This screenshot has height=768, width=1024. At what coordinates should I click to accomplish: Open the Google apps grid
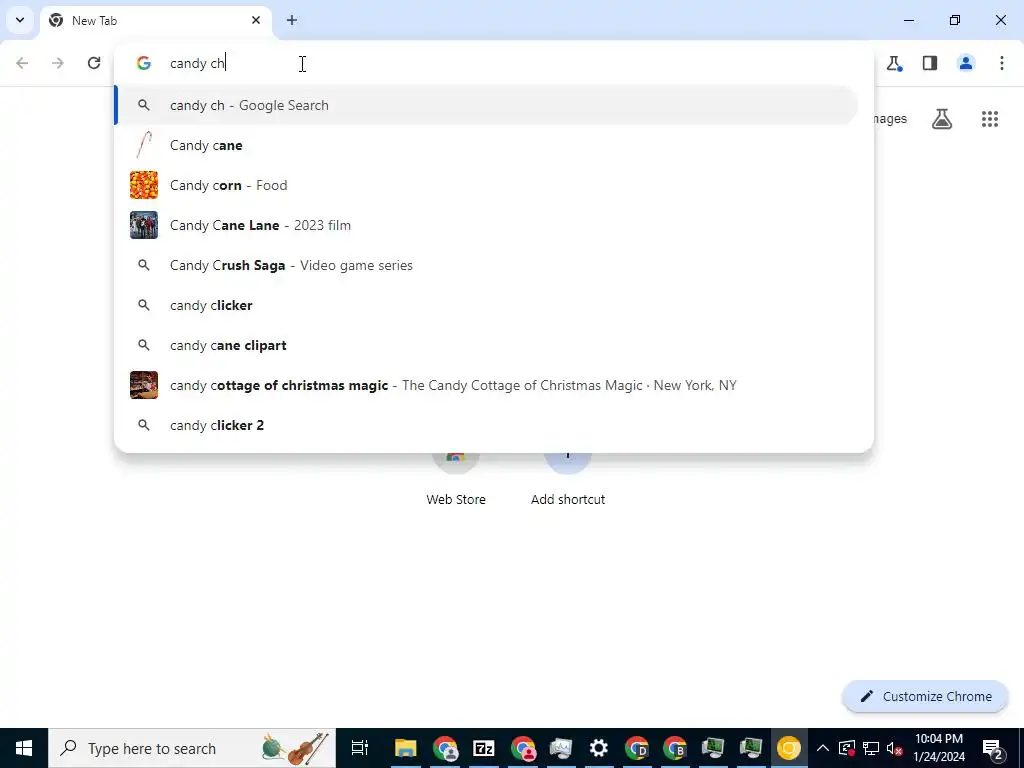990,119
